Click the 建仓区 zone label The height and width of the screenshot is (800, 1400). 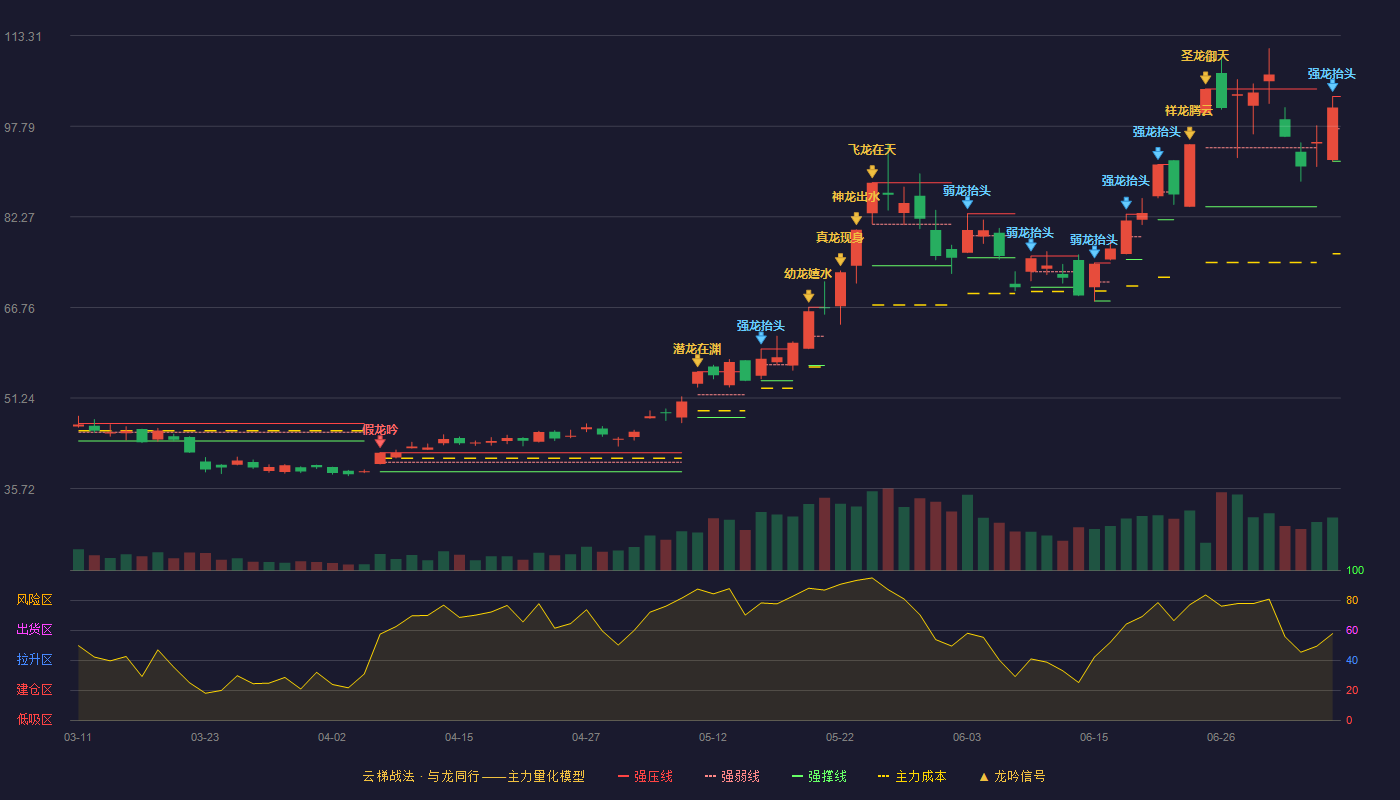(35, 690)
